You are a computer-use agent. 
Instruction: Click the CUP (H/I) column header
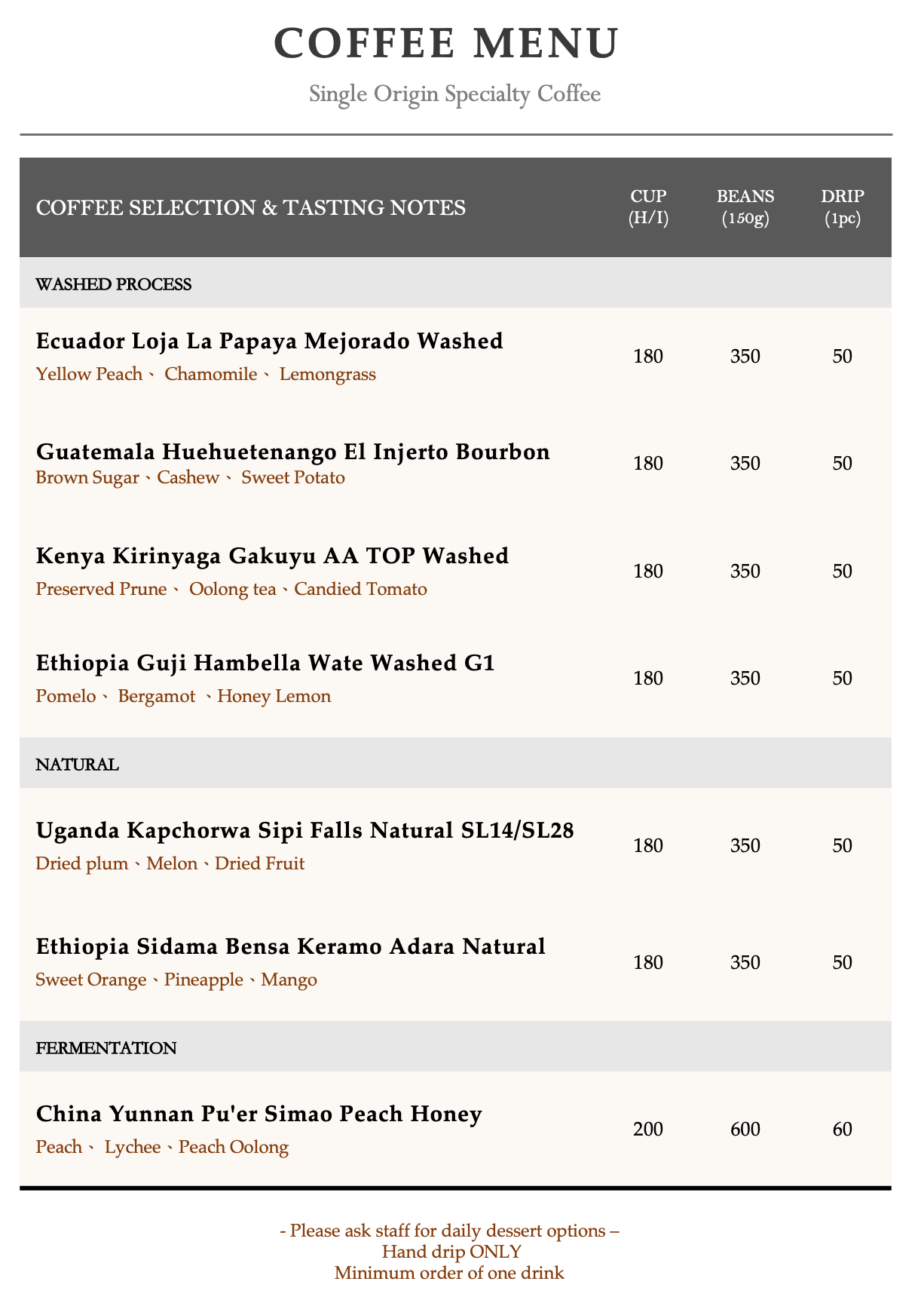pyautogui.click(x=649, y=207)
